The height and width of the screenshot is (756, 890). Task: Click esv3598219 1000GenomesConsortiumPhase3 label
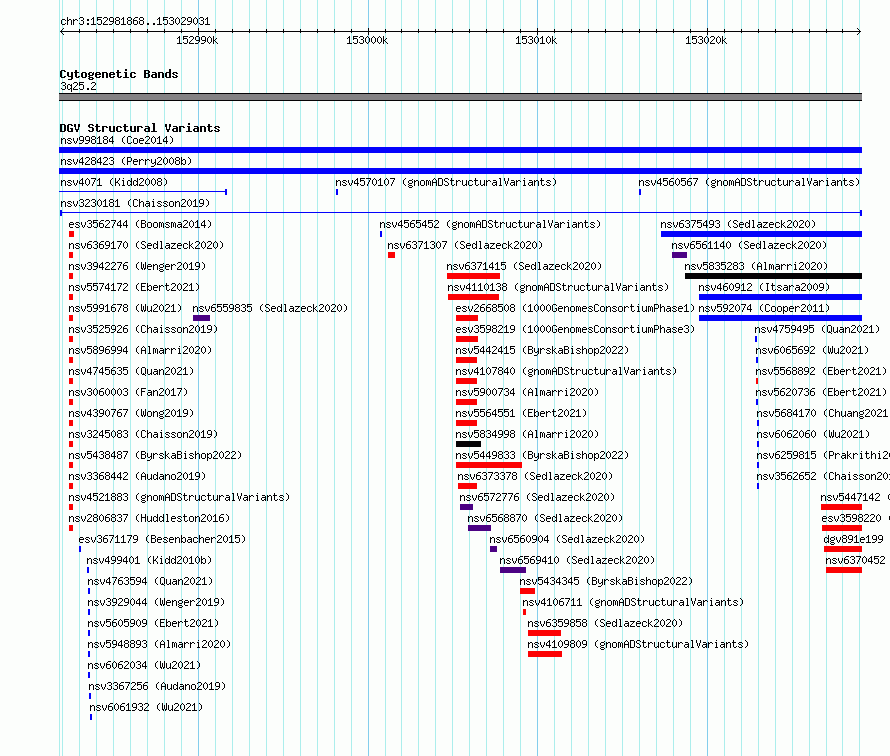click(575, 329)
